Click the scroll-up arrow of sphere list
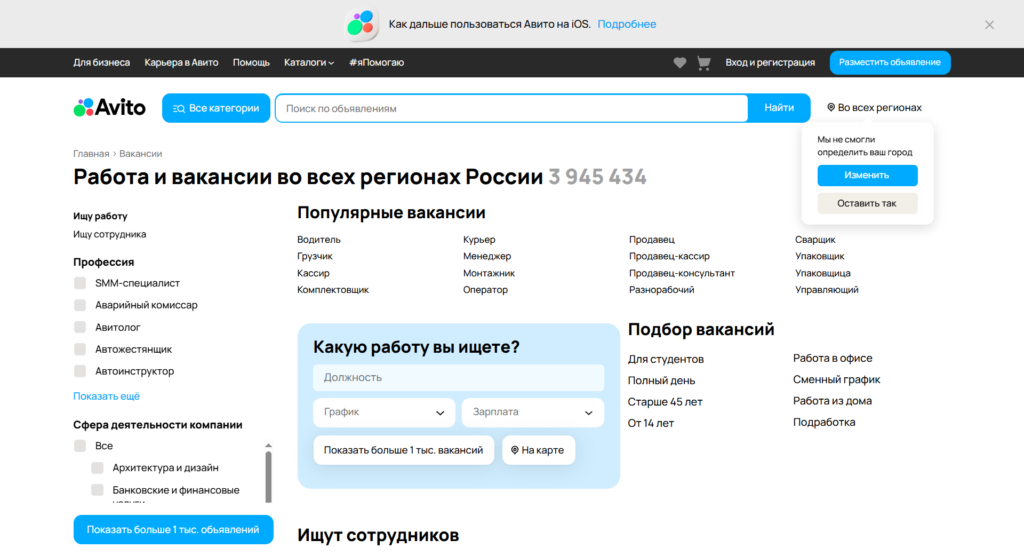The height and width of the screenshot is (556, 1024). click(268, 446)
